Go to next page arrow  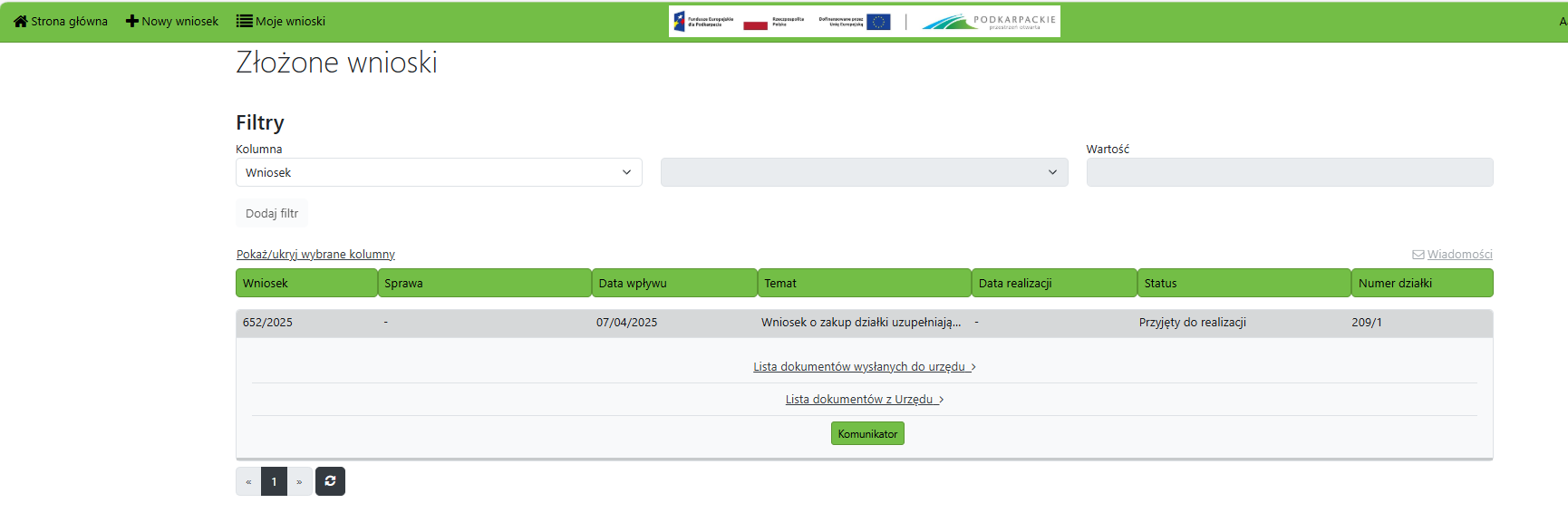(299, 481)
